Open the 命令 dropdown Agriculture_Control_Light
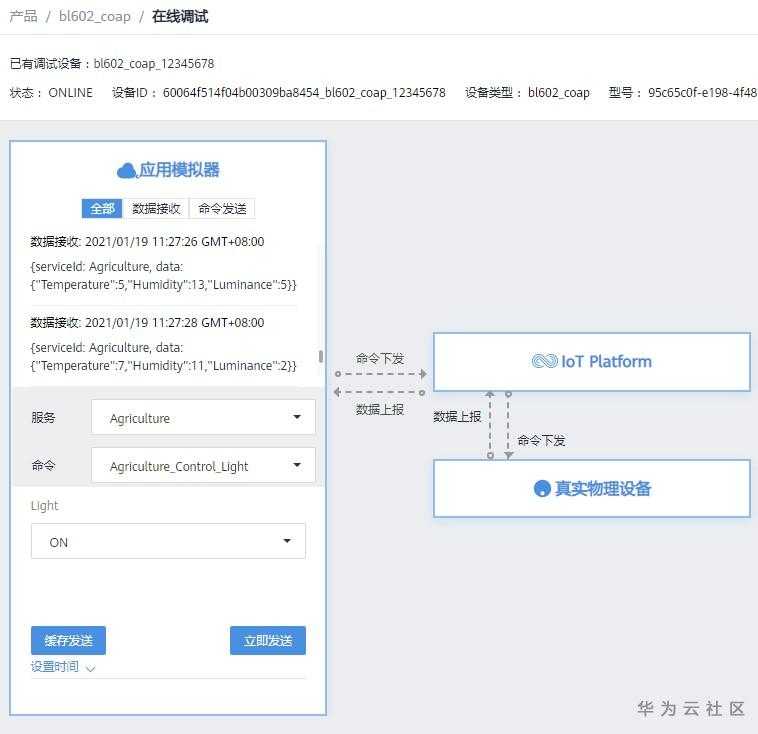Image resolution: width=758 pixels, height=734 pixels. point(204,466)
